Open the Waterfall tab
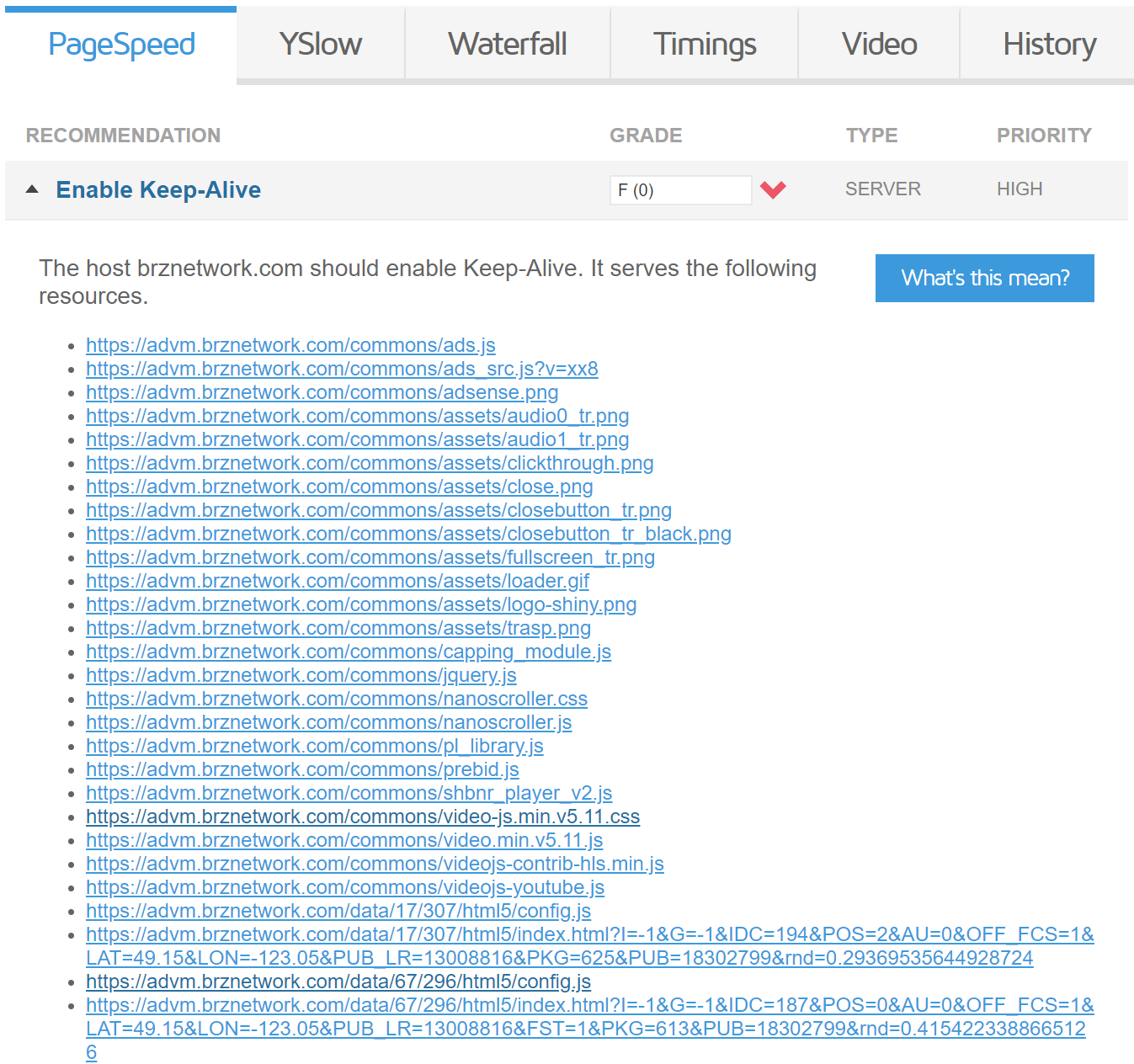The width and height of the screenshot is (1134, 1064). pyautogui.click(x=507, y=44)
